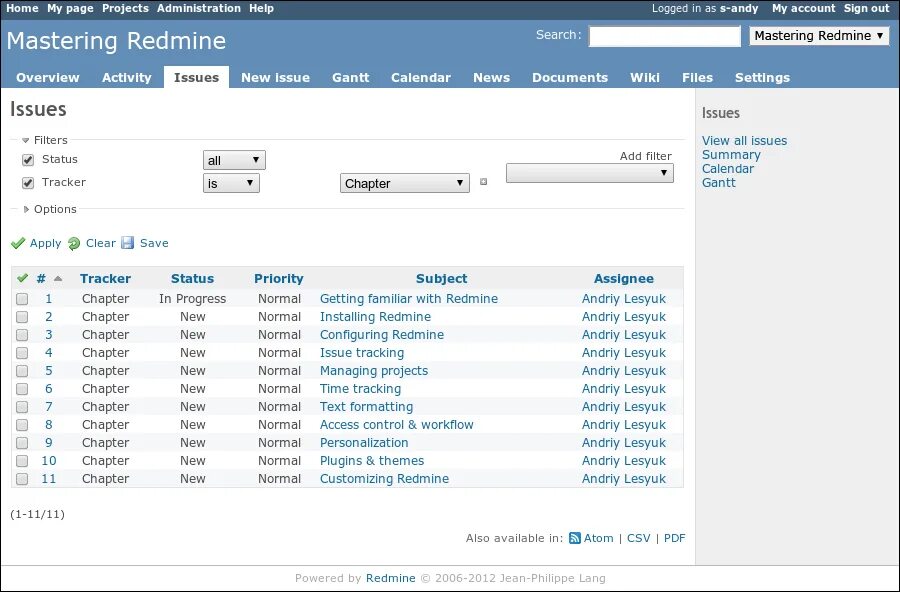Switch to the Activity tab
This screenshot has width=900, height=592.
tap(126, 78)
